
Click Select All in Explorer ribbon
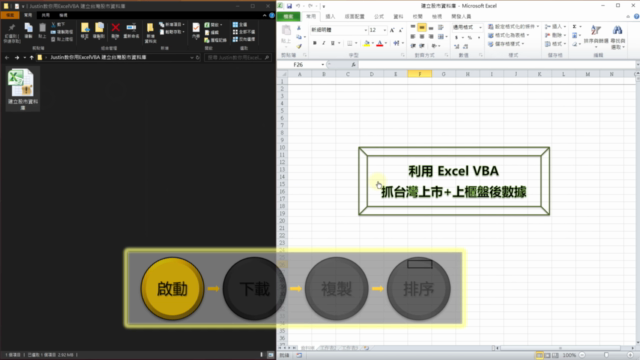point(240,24)
